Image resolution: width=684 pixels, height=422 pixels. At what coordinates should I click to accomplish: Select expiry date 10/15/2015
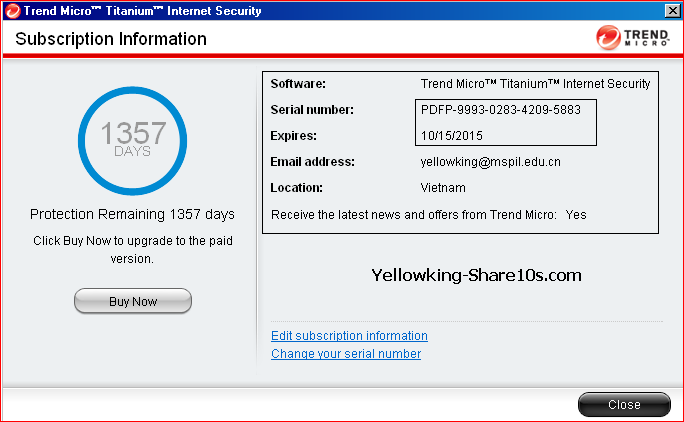click(451, 136)
